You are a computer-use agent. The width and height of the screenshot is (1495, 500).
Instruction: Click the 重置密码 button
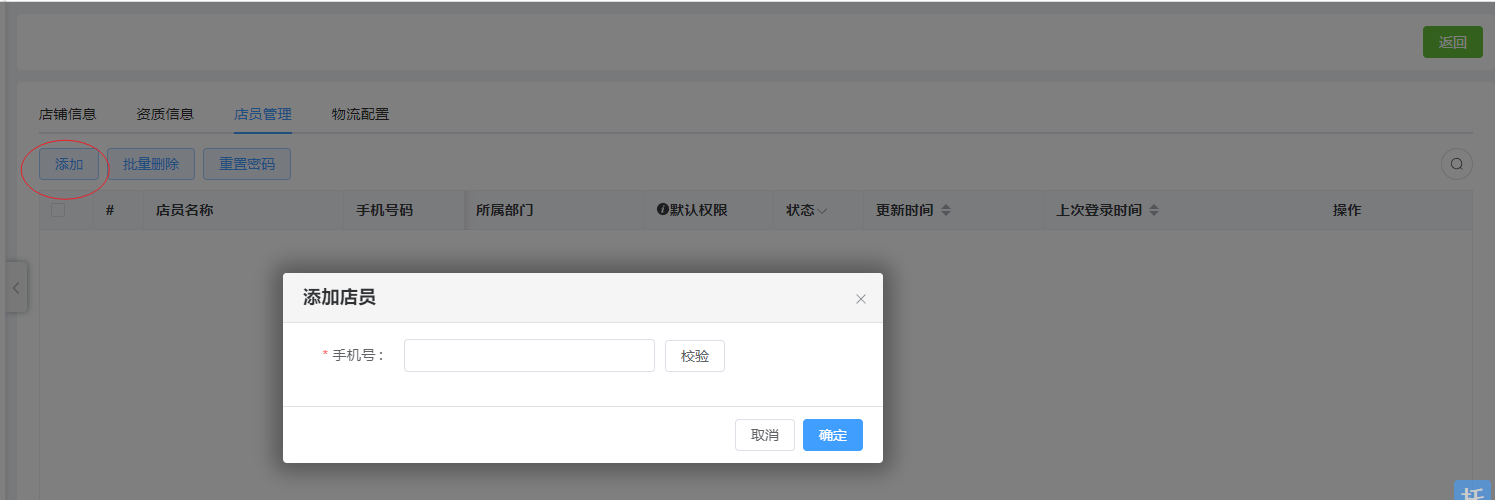(x=247, y=164)
